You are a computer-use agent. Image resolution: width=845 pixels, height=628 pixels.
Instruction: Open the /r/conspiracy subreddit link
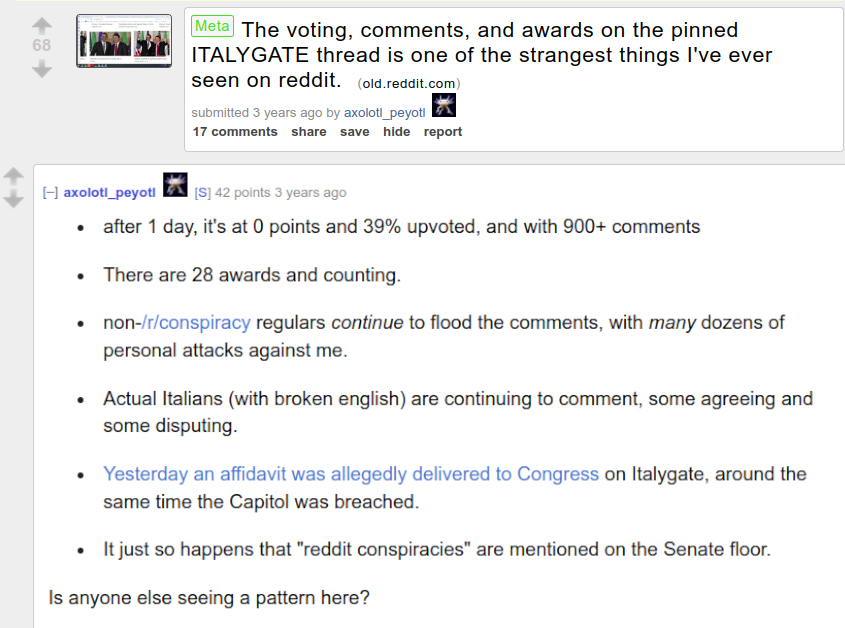(x=203, y=323)
